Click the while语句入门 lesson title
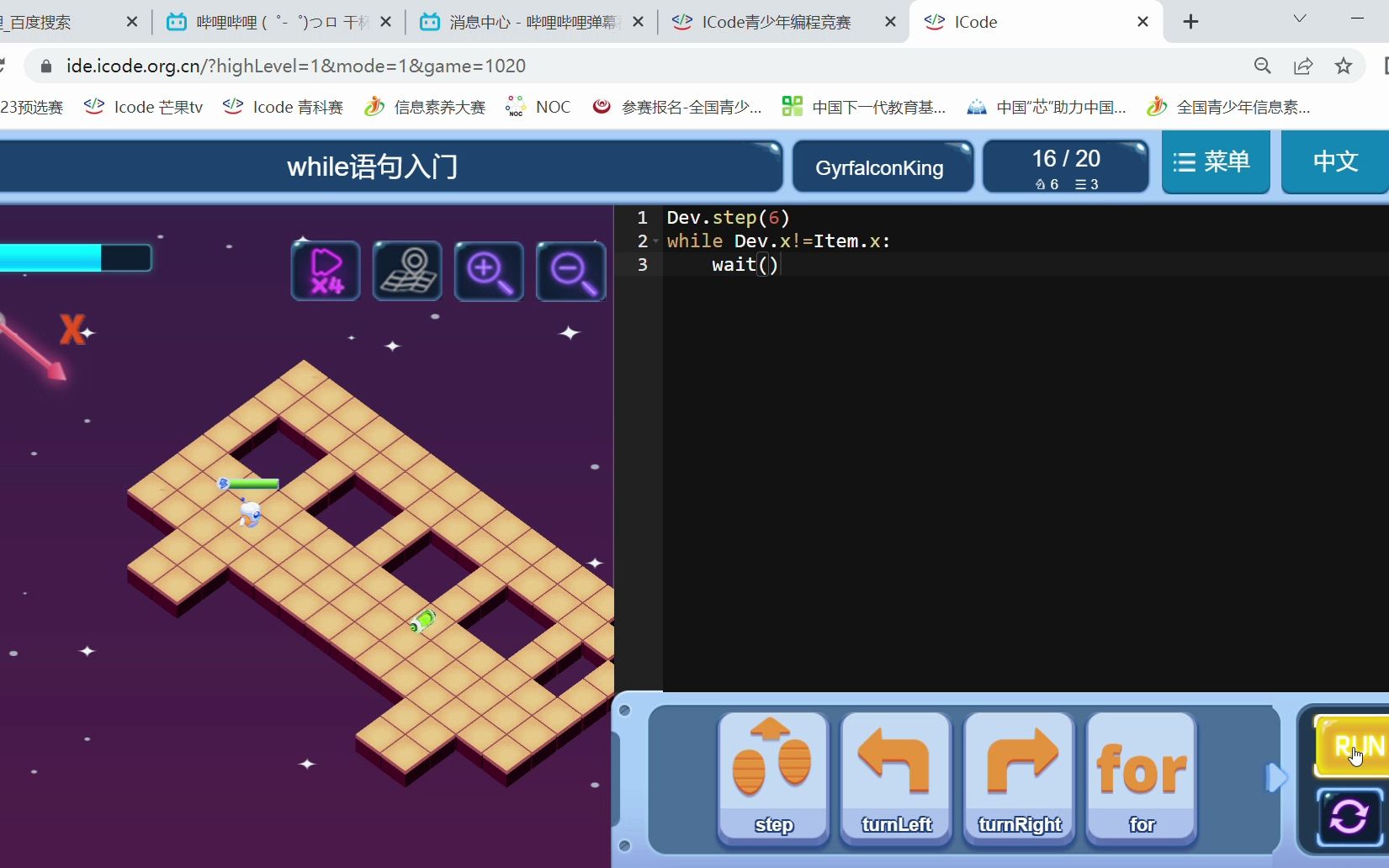 tap(373, 167)
